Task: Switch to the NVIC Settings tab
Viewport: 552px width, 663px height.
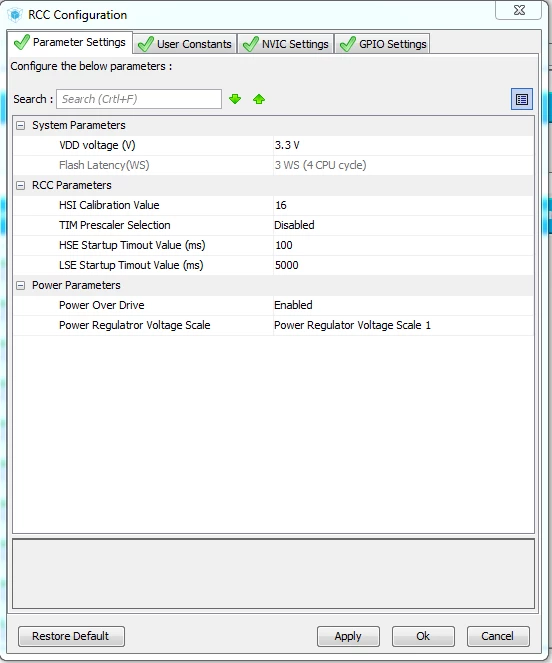Action: tap(286, 44)
